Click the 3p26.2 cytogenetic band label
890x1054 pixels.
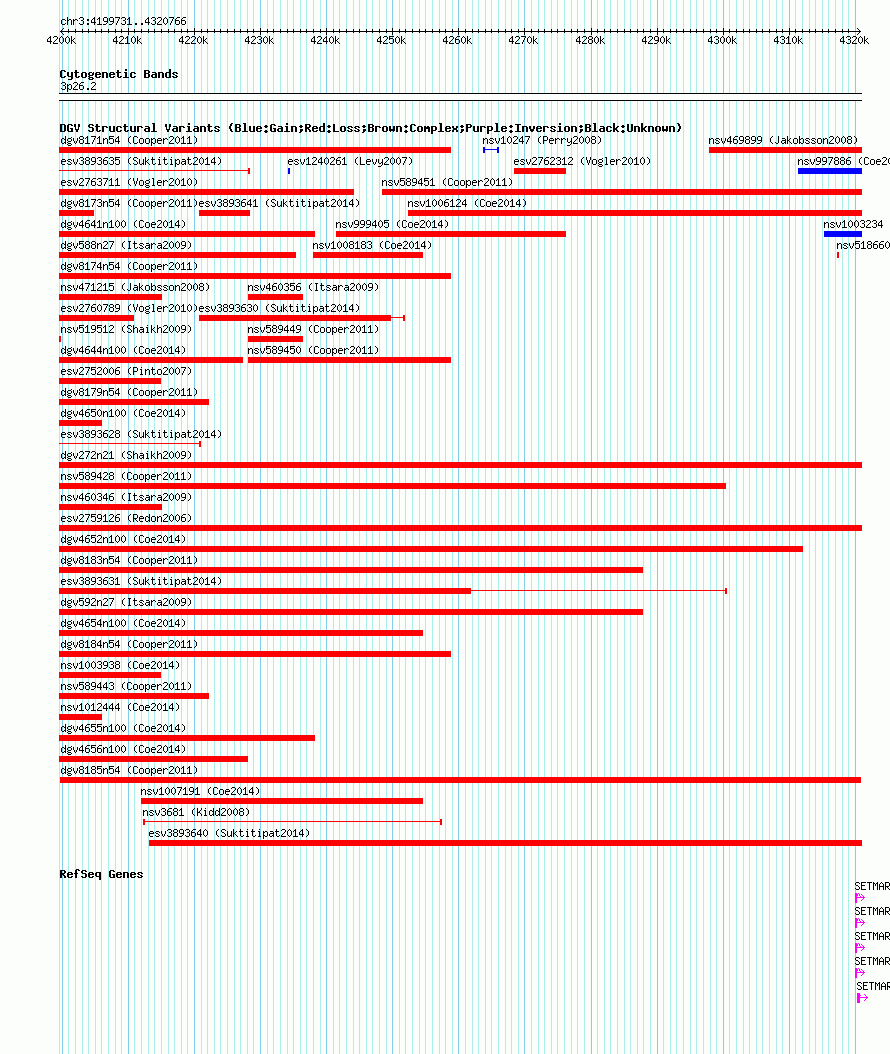click(78, 87)
